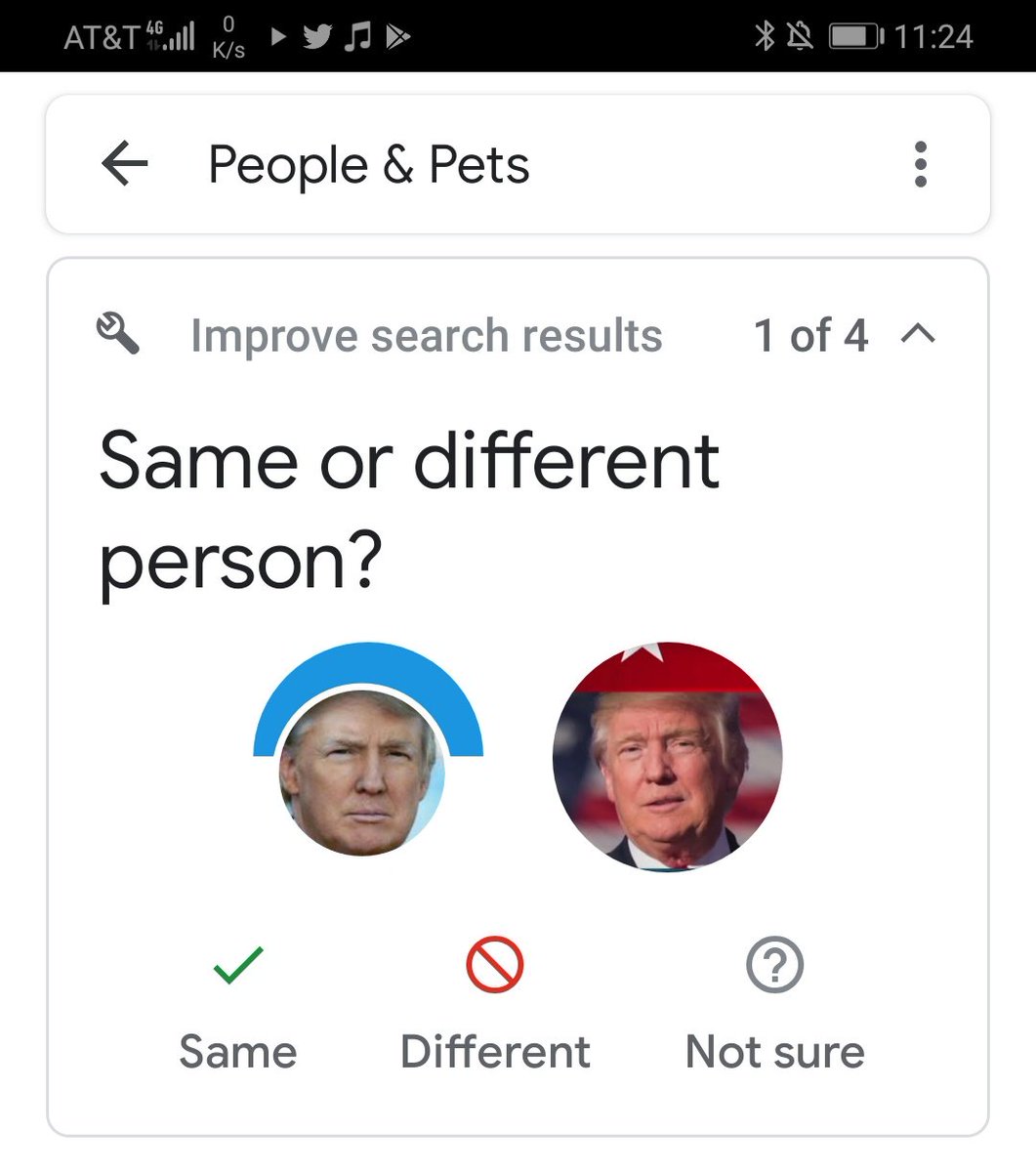Tap the back arrow icon
The image size is (1036, 1172).
(125, 163)
